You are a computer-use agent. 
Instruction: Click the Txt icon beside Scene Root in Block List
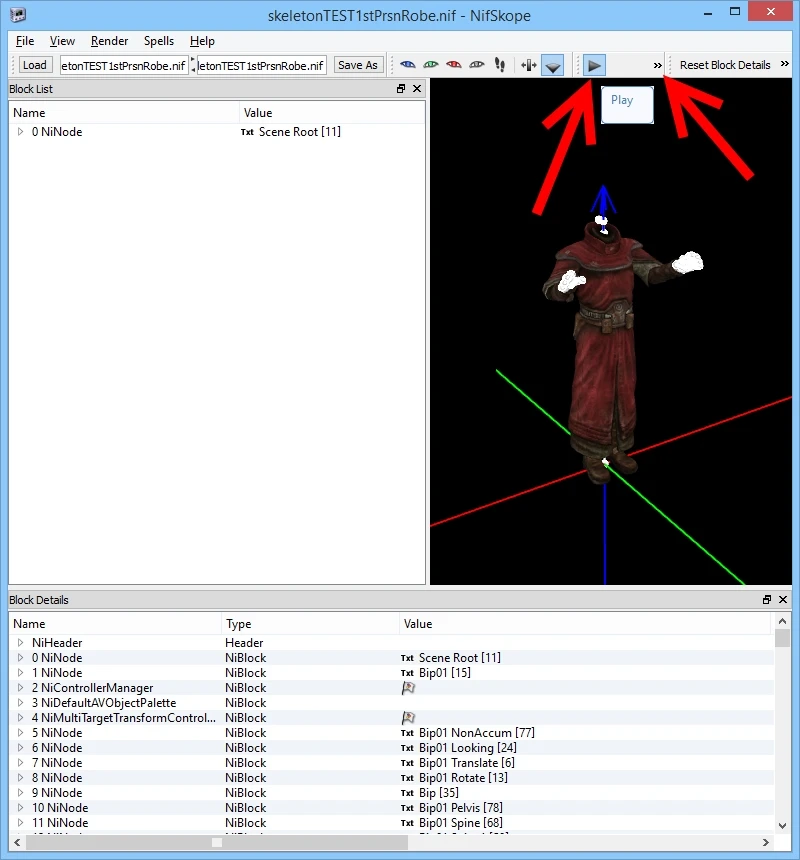click(x=247, y=132)
